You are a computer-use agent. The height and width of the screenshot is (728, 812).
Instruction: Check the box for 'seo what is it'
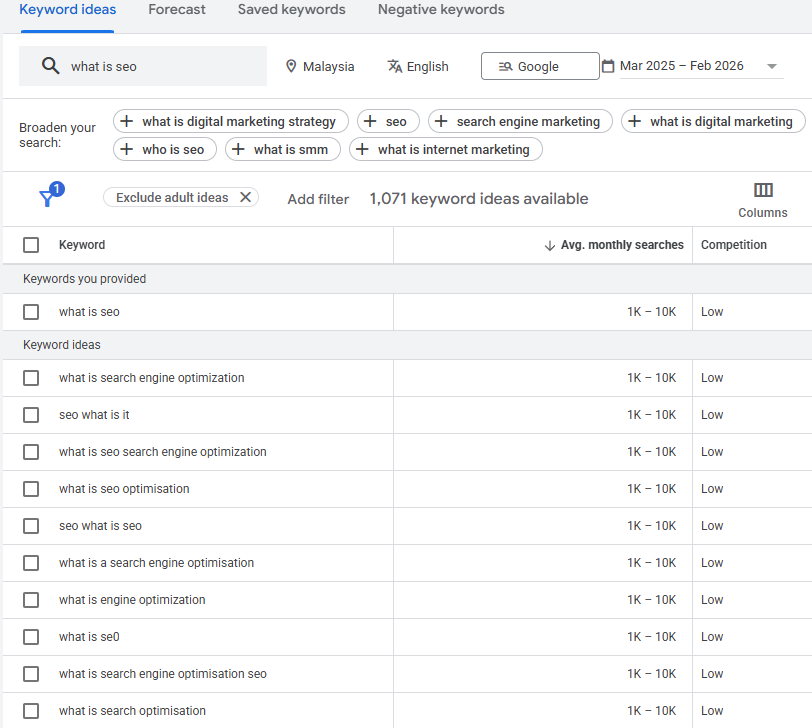coord(30,414)
